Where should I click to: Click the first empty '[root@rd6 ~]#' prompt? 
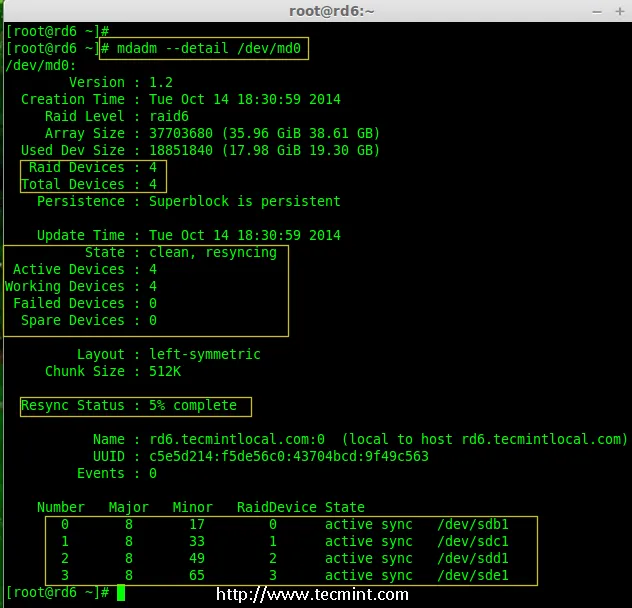coord(57,31)
